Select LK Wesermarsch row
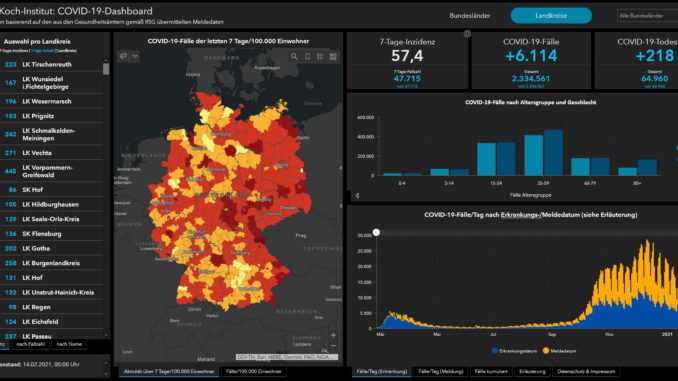 [x=51, y=101]
